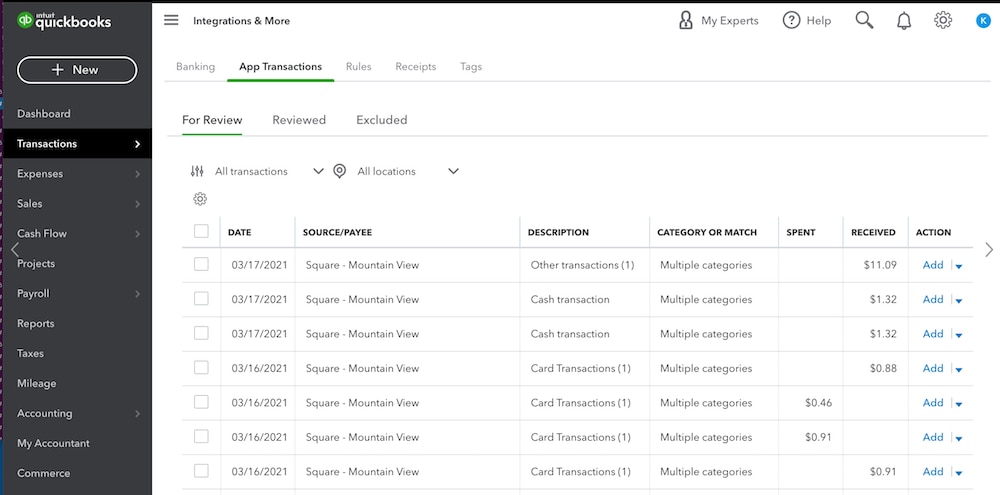Viewport: 1000px width, 495px height.
Task: Select the App Transactions tab
Action: point(281,66)
